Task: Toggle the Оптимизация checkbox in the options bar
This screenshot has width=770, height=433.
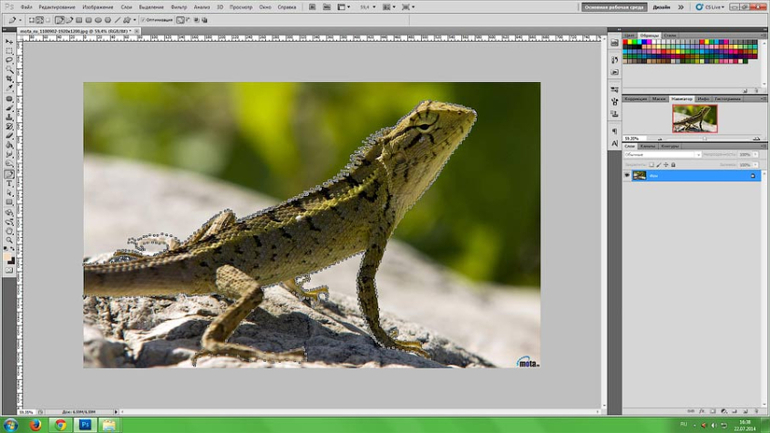Action: click(143, 20)
